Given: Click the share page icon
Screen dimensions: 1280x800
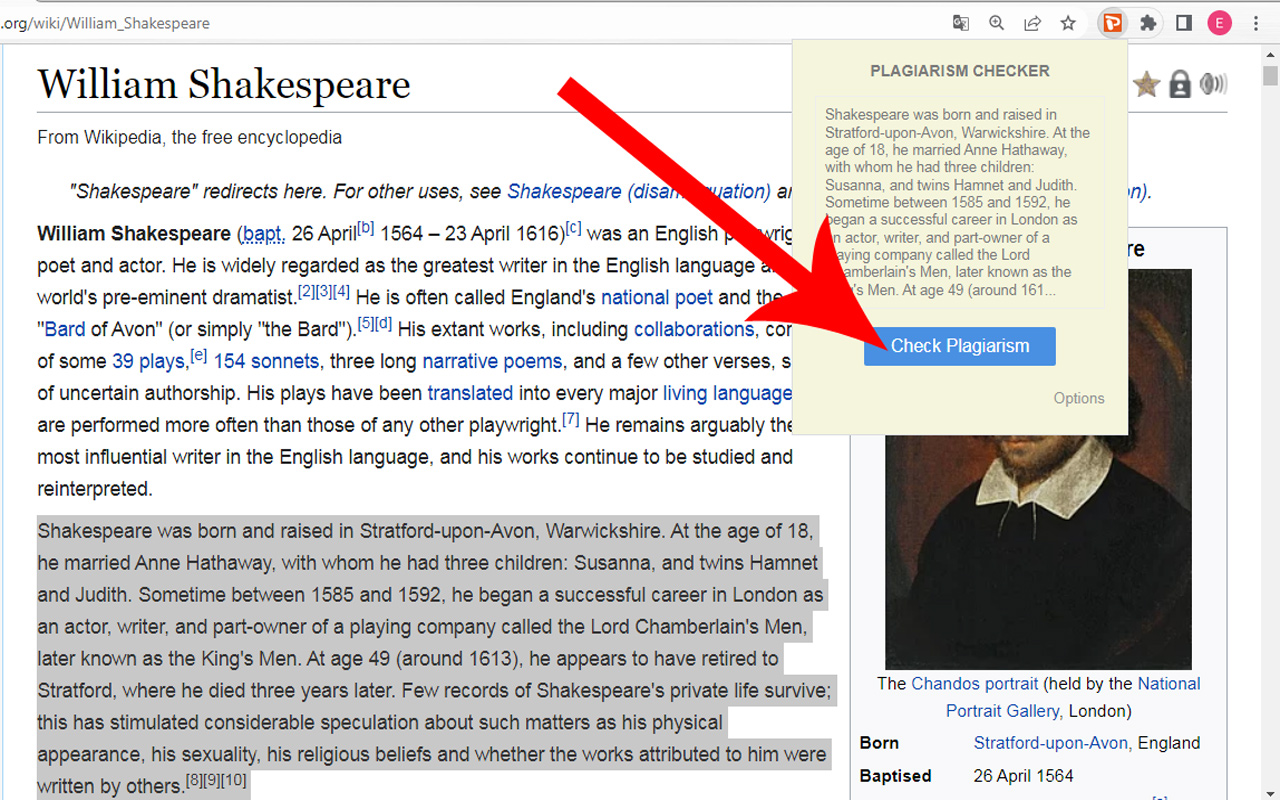Looking at the screenshot, I should (x=1032, y=23).
